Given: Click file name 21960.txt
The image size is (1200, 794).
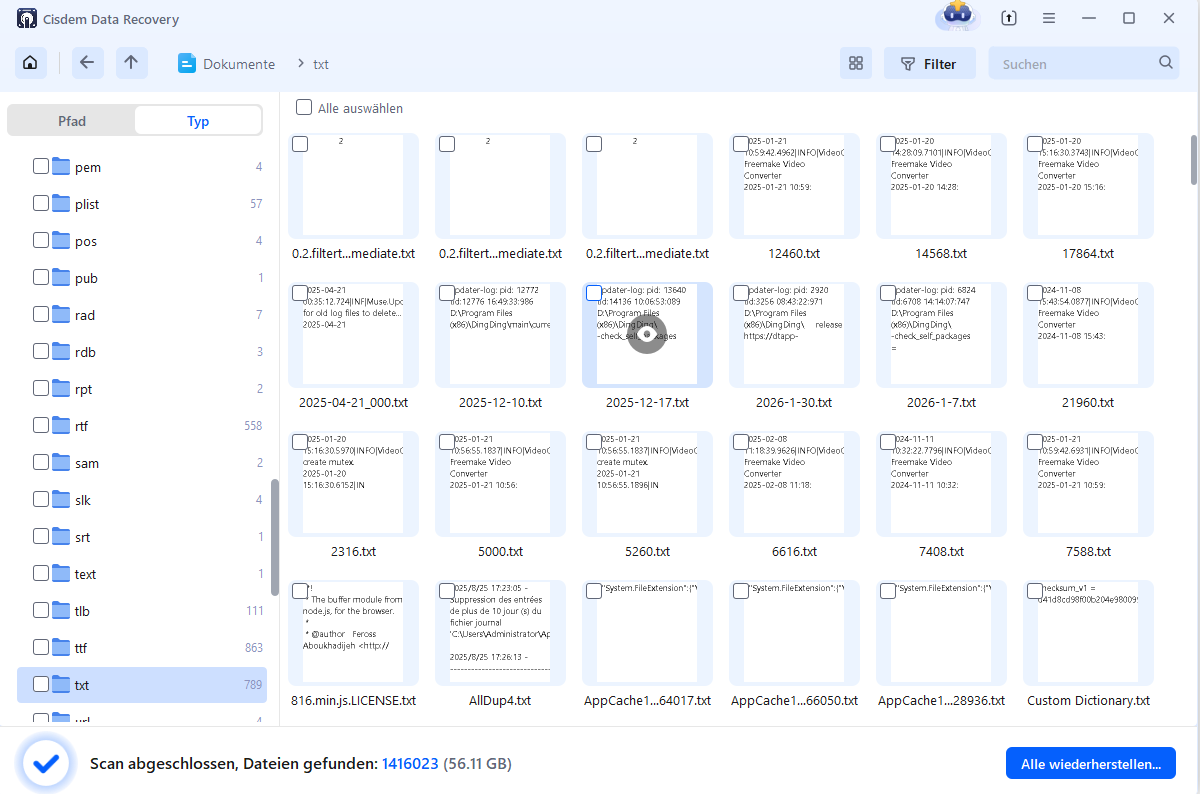Looking at the screenshot, I should pos(1088,402).
